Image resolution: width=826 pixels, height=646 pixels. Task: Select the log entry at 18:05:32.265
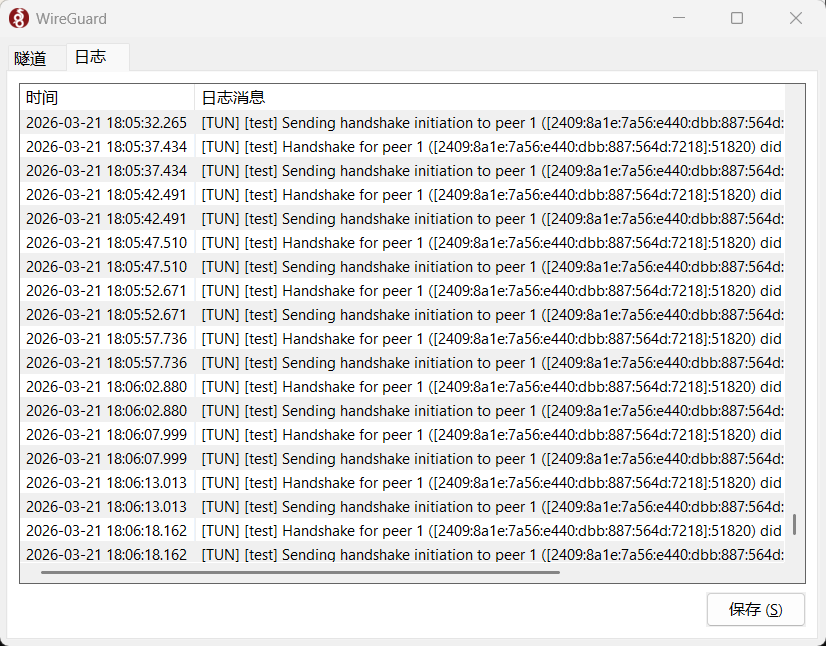pyautogui.click(x=400, y=123)
